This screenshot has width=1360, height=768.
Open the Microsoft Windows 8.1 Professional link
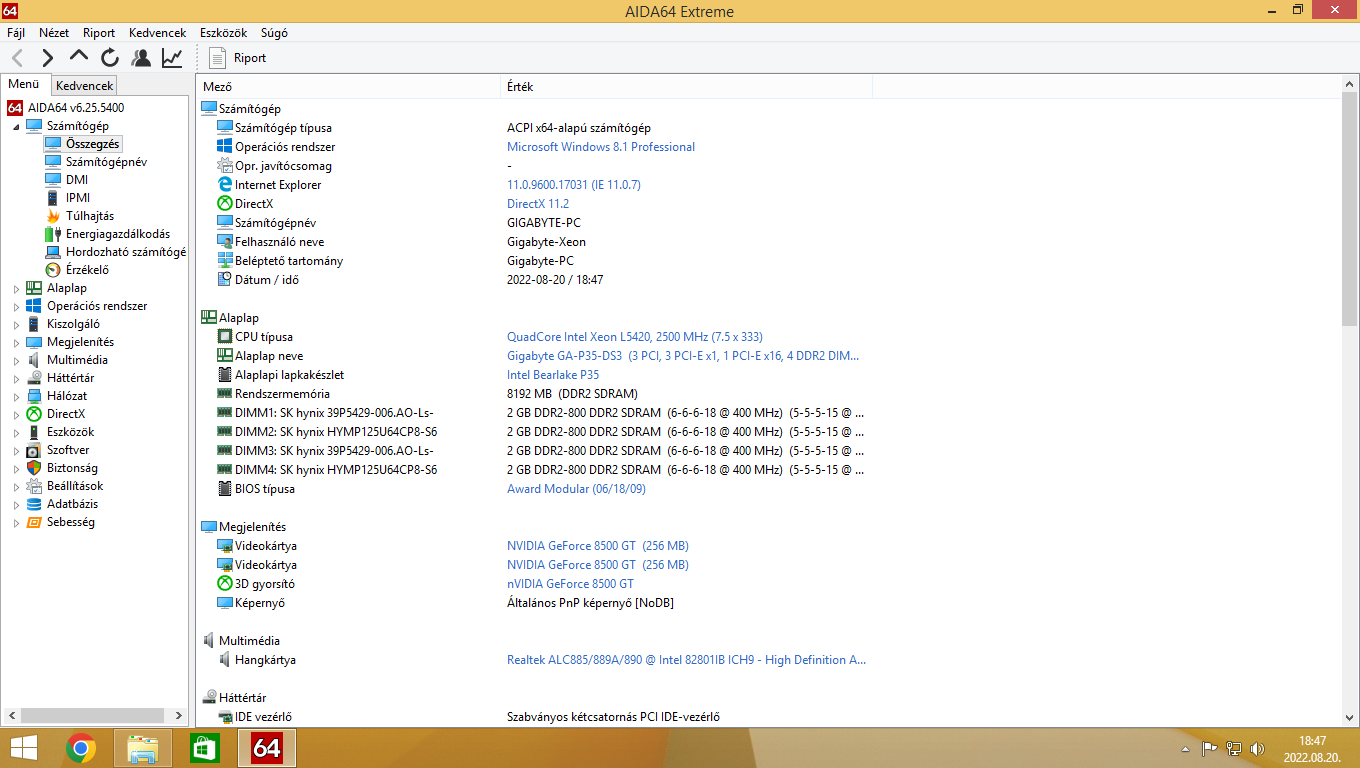coord(601,147)
